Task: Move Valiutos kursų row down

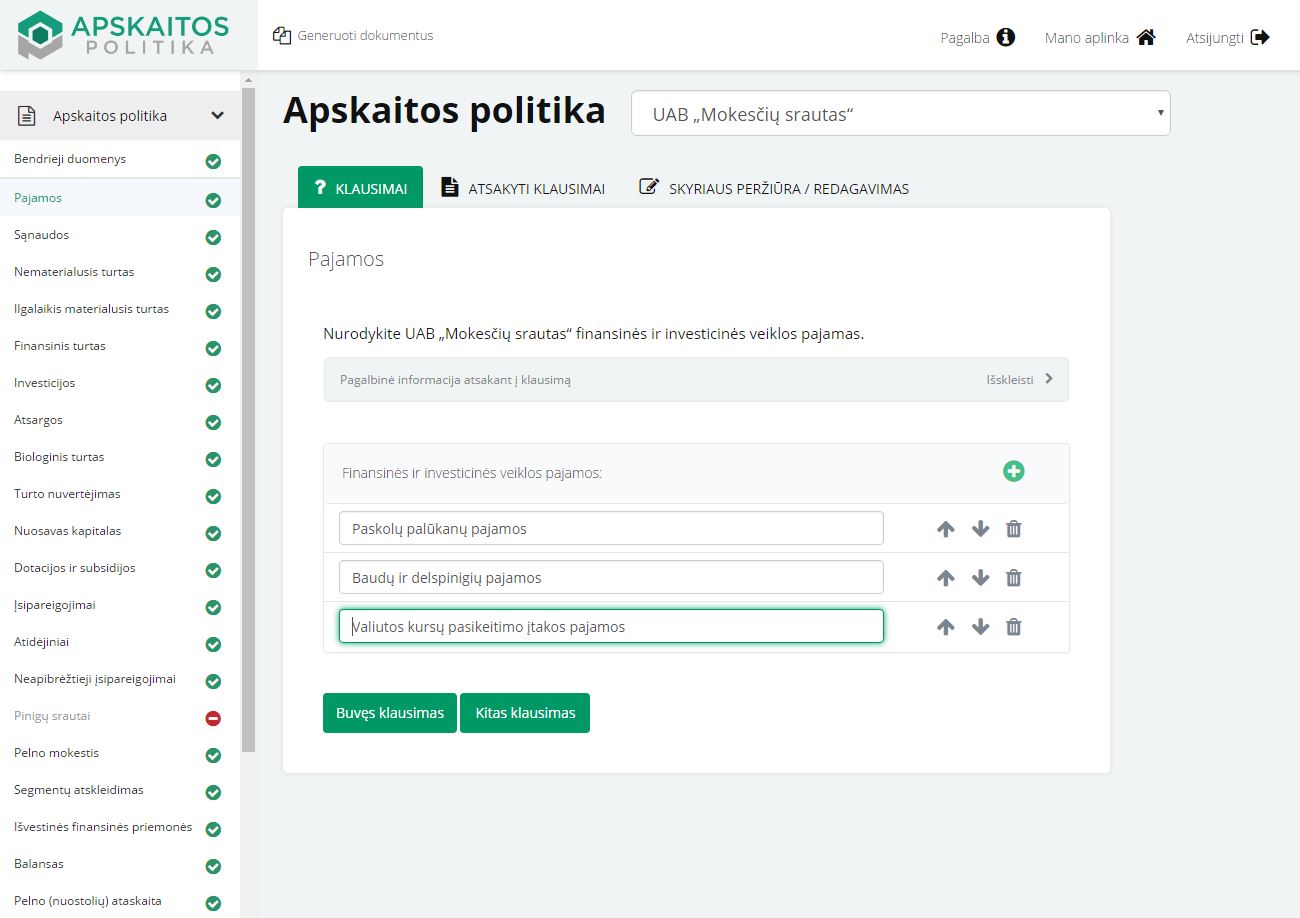Action: [x=980, y=627]
